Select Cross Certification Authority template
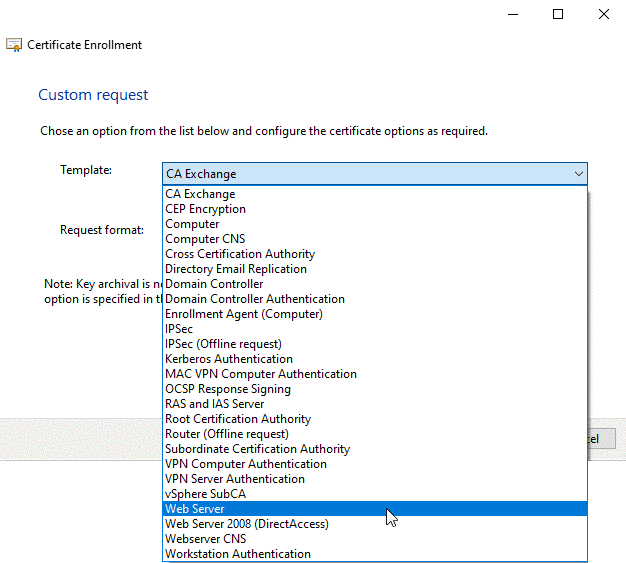 pos(240,254)
